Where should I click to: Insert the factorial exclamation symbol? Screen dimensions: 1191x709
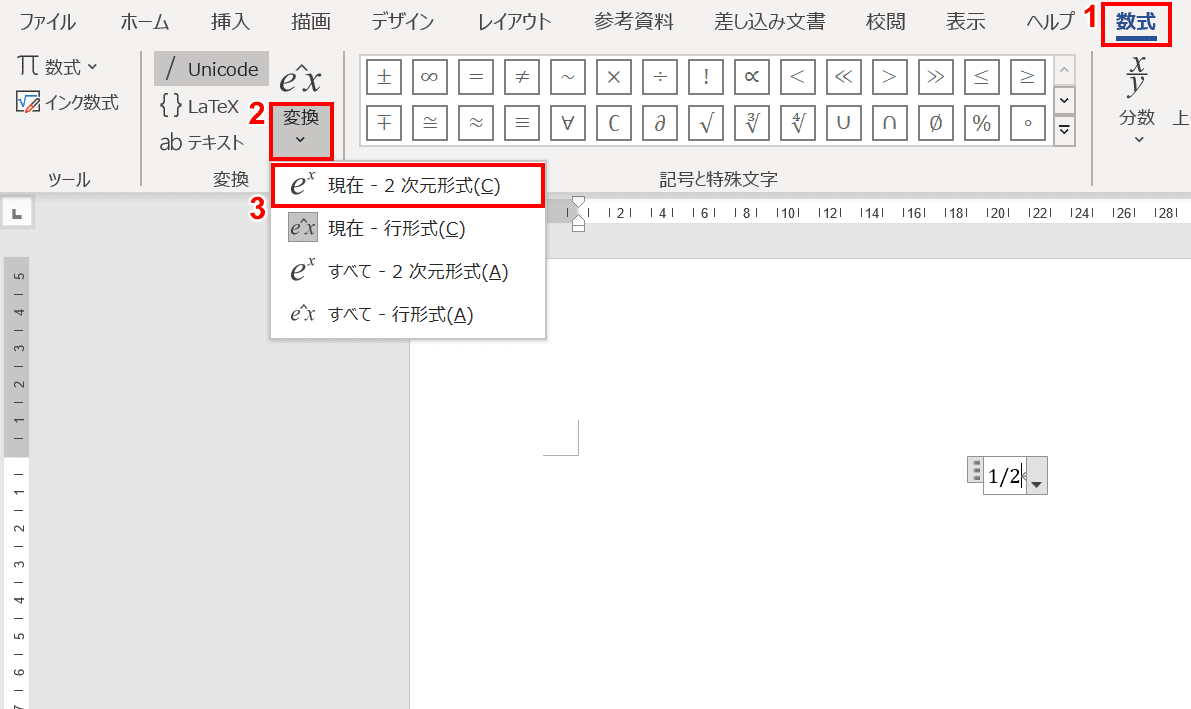tap(706, 77)
